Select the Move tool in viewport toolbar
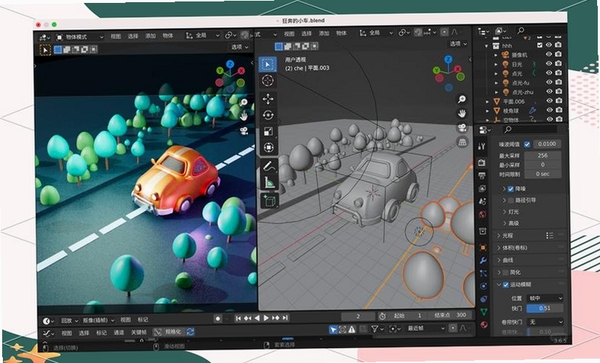 coord(268,99)
